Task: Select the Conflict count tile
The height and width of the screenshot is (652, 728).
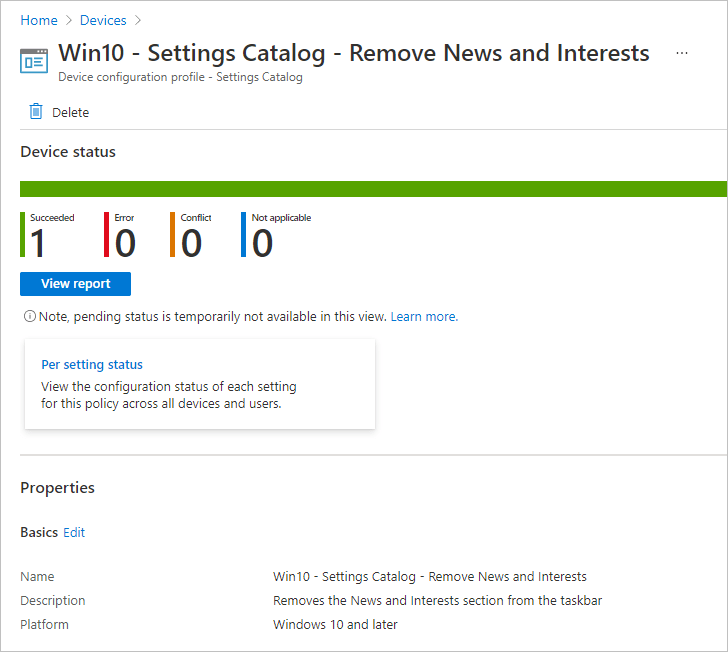Action: (x=191, y=235)
